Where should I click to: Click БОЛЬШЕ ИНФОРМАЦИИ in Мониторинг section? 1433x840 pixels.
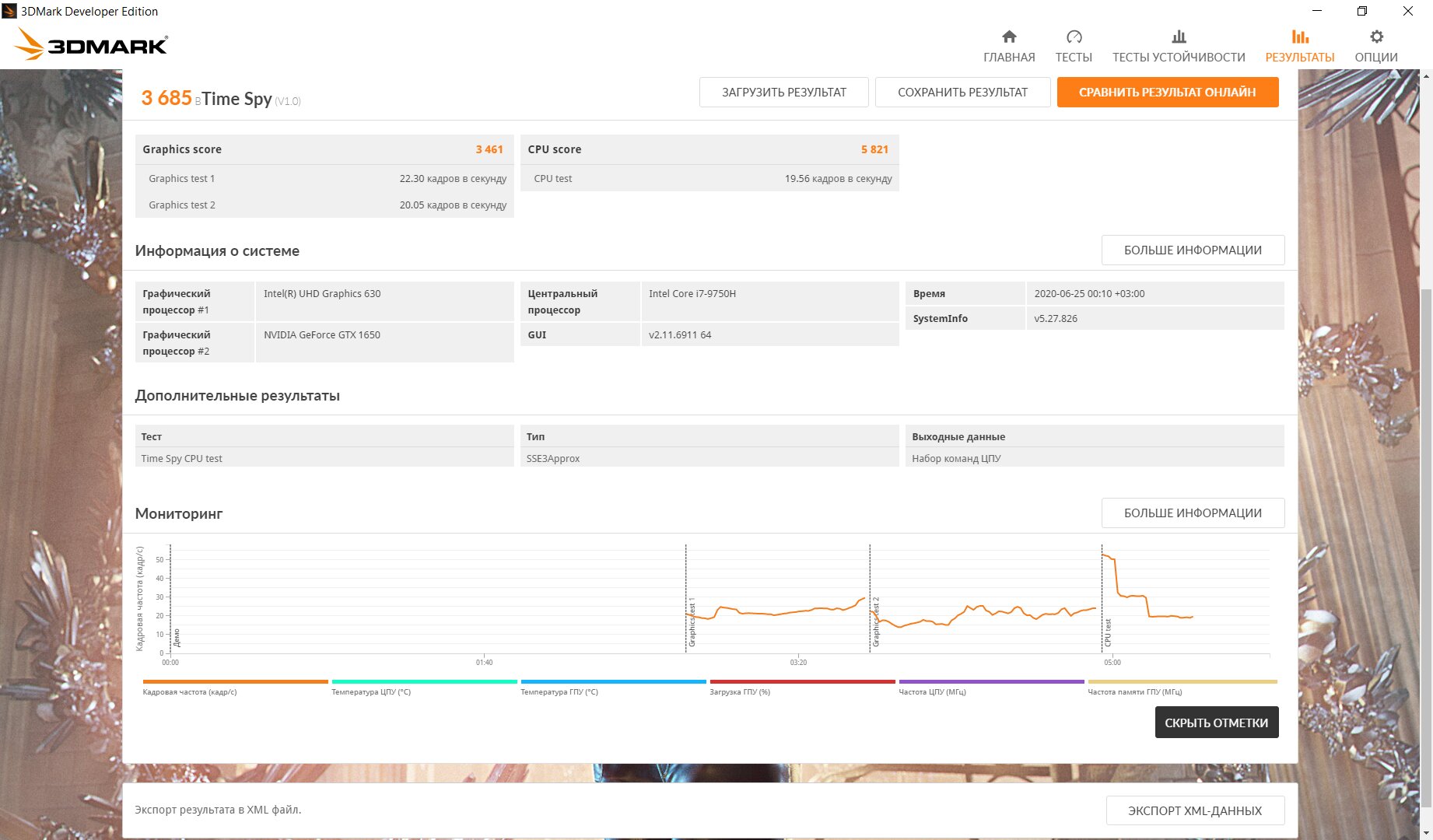coord(1193,513)
